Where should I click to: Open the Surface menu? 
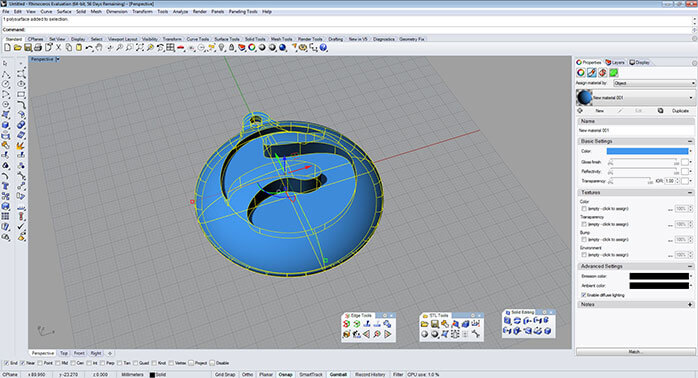(x=64, y=12)
